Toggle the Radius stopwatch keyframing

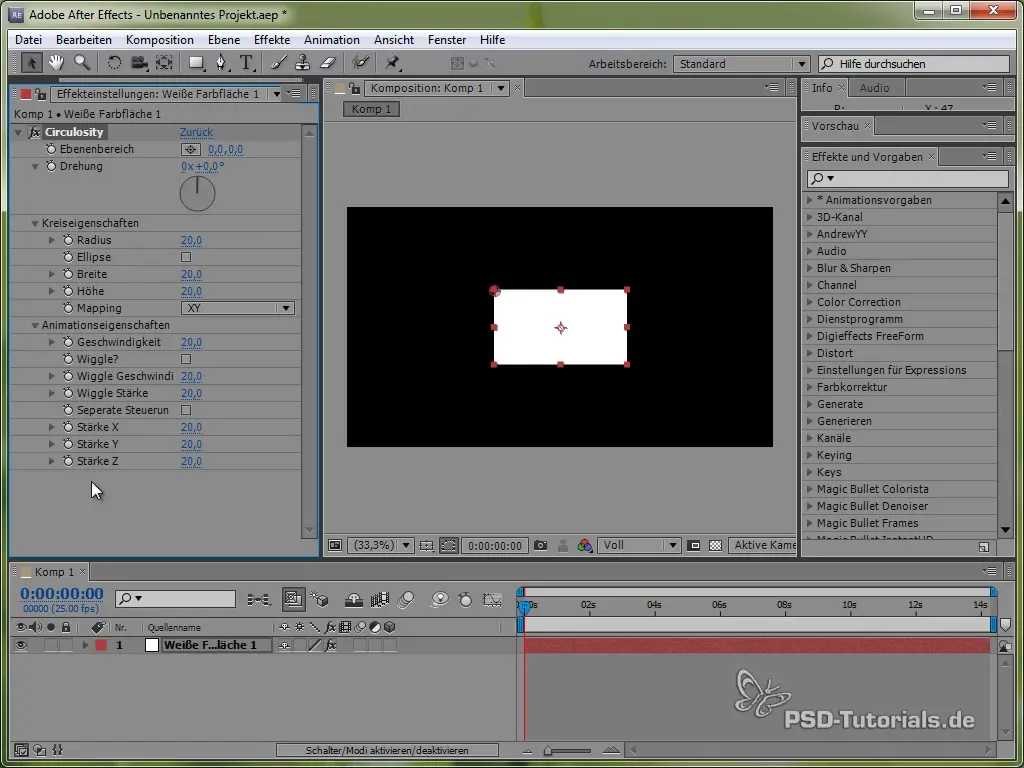pyautogui.click(x=68, y=240)
